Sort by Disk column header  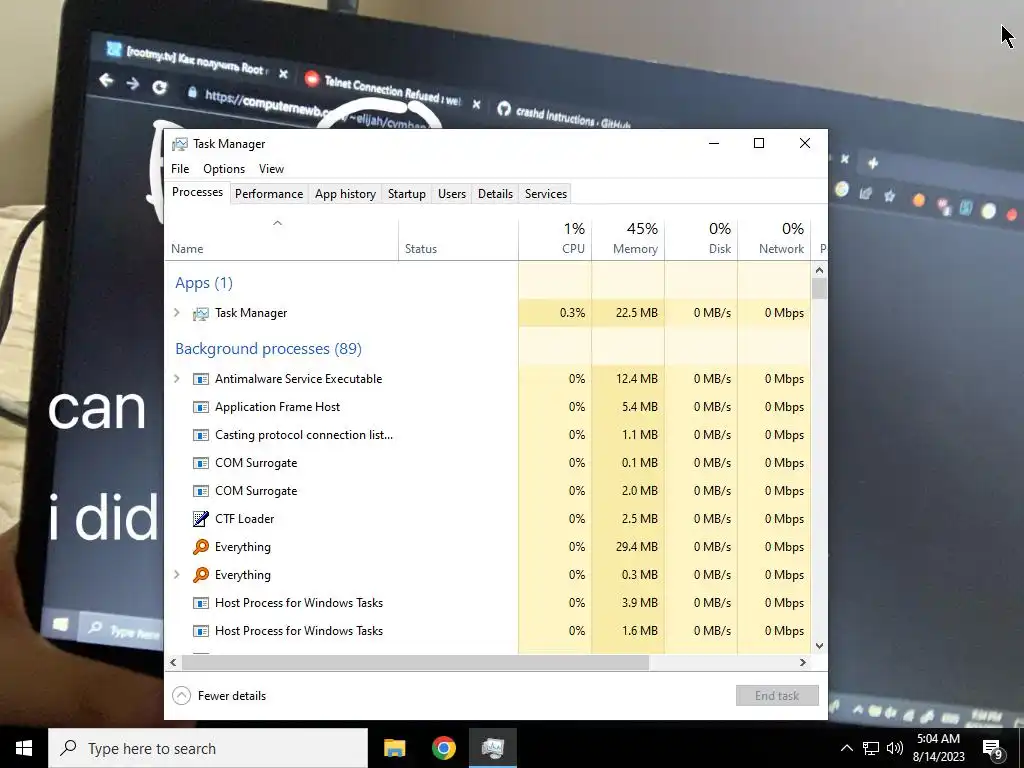click(x=701, y=240)
